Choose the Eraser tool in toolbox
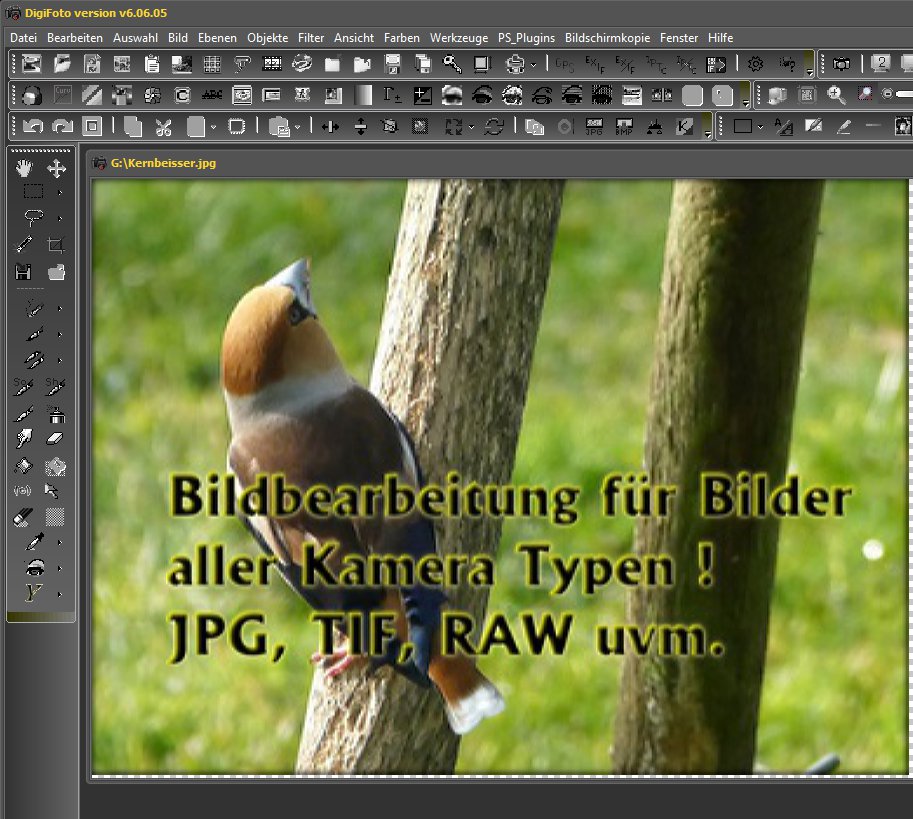Viewport: 913px width, 819px height. (x=56, y=437)
